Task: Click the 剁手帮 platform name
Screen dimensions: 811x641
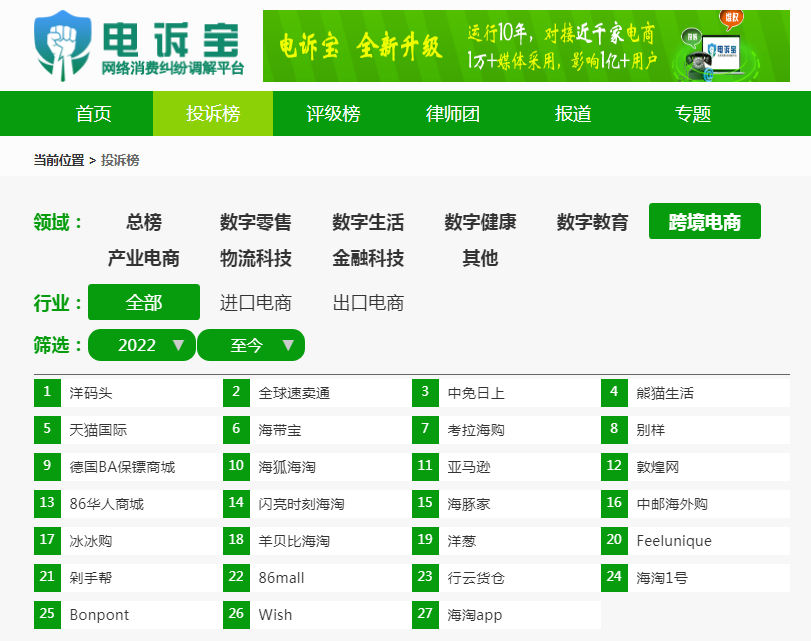Action: click(x=91, y=578)
